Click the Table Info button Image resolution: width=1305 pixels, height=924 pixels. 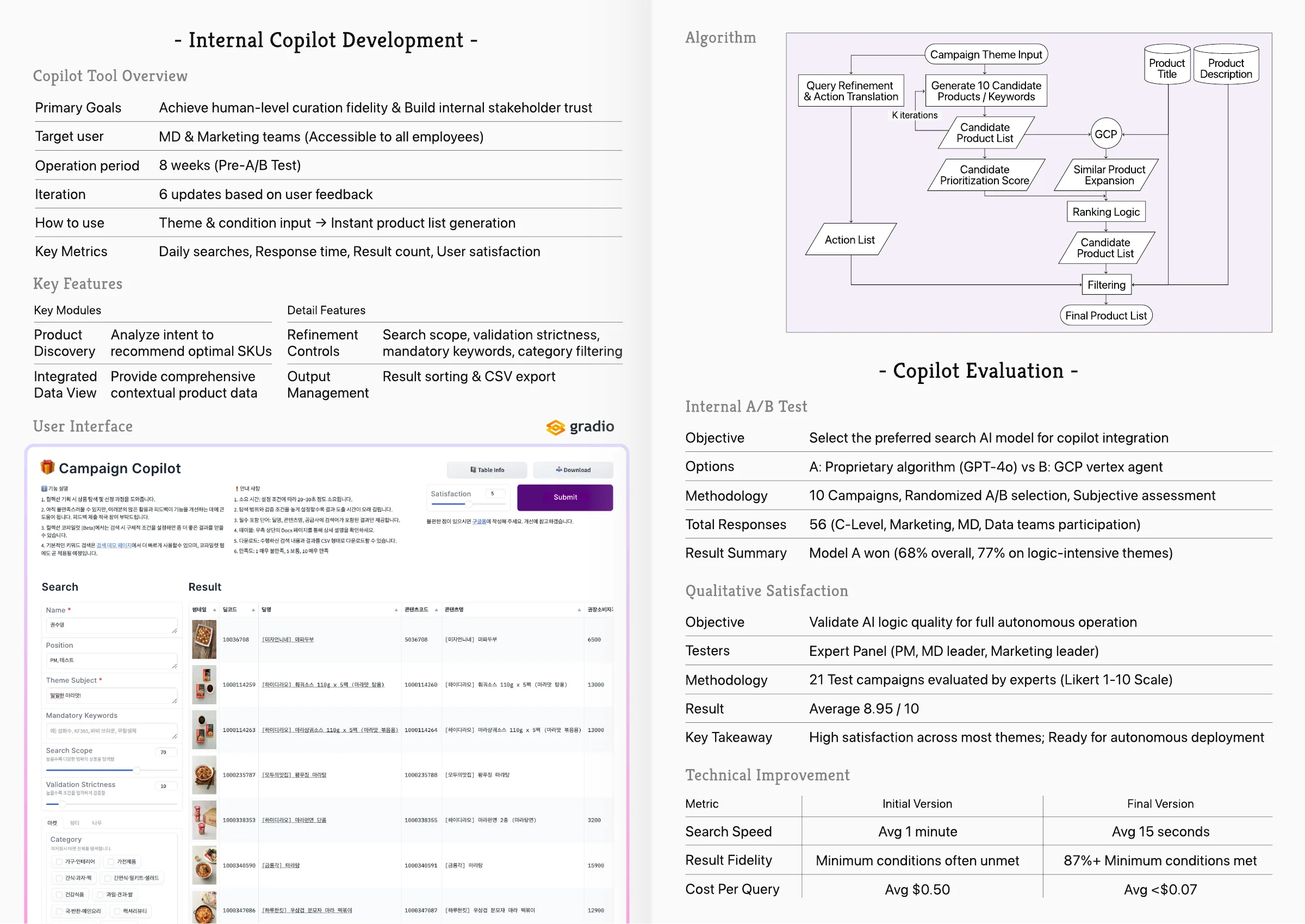pyautogui.click(x=487, y=470)
